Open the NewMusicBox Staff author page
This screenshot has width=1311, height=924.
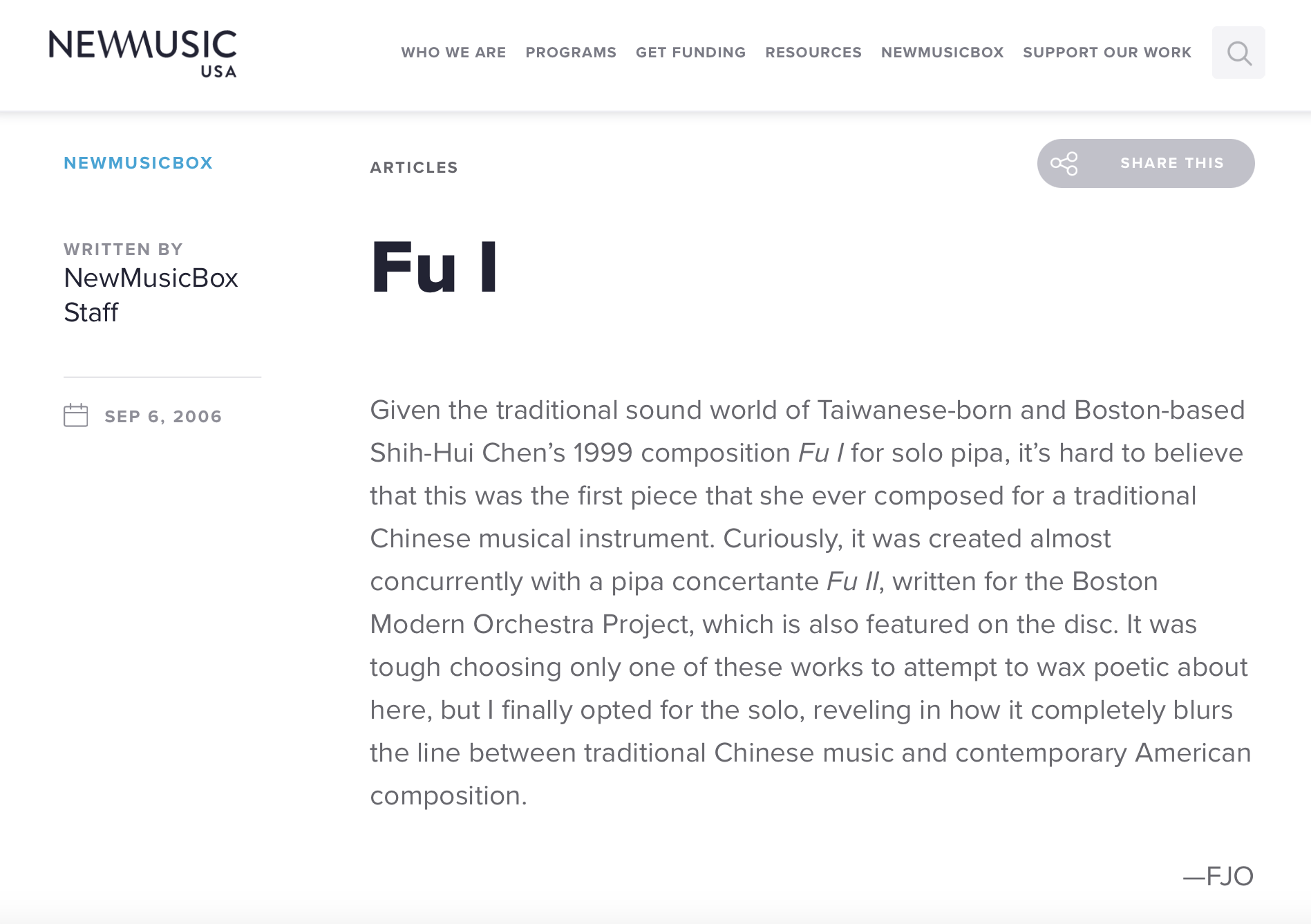click(150, 295)
